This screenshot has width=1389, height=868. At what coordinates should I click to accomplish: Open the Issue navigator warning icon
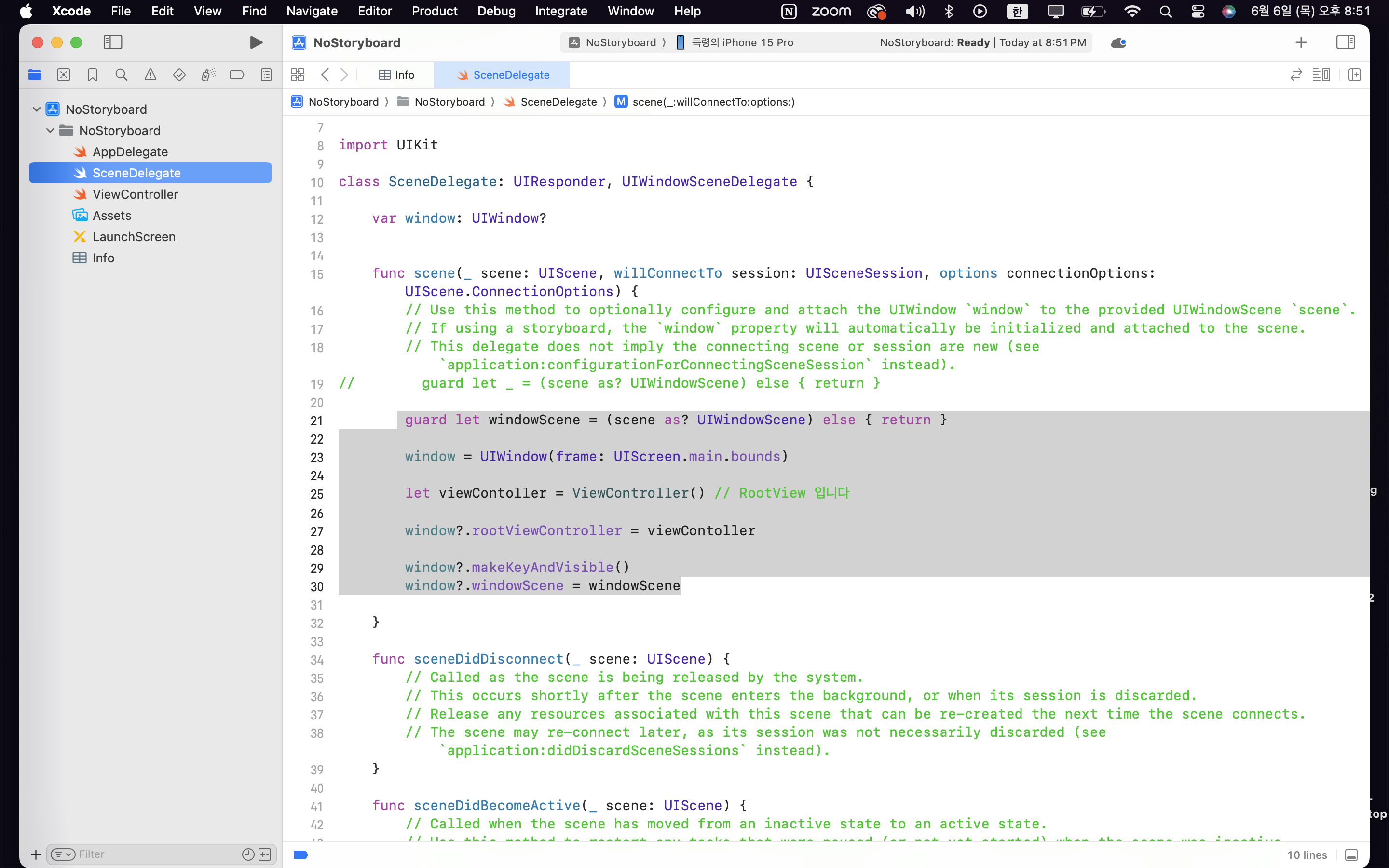click(150, 75)
